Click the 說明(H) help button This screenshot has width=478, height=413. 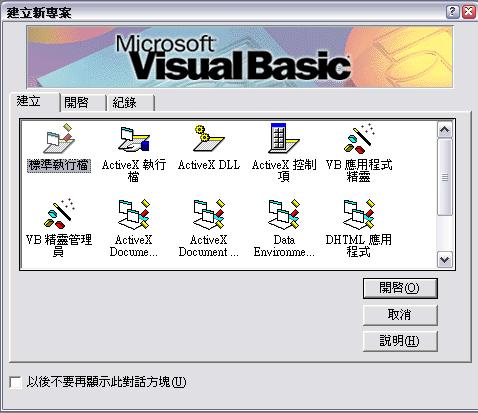click(400, 341)
